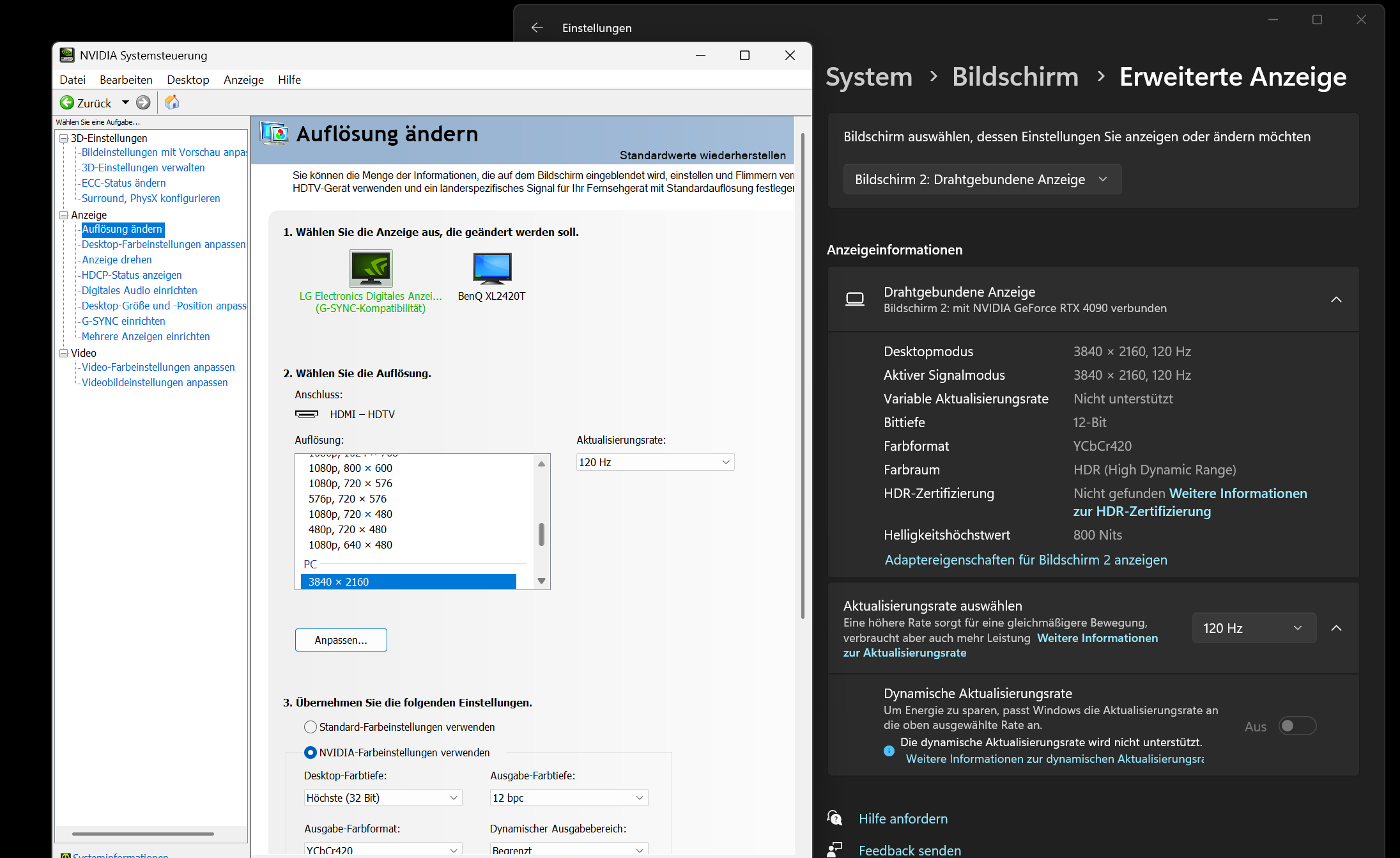The height and width of the screenshot is (858, 1400).
Task: Select the BenQ XL2420T monitor icon
Action: click(x=491, y=269)
